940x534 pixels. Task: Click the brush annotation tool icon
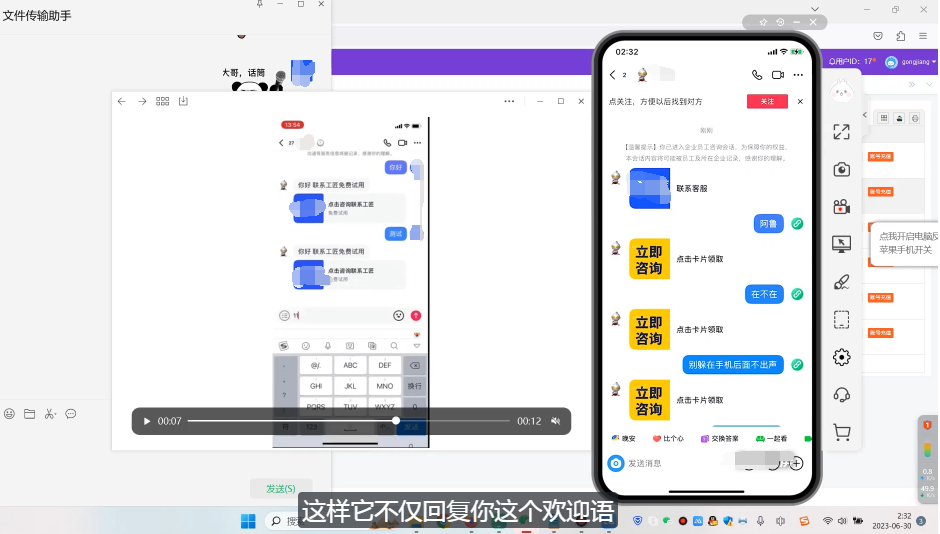[x=842, y=282]
